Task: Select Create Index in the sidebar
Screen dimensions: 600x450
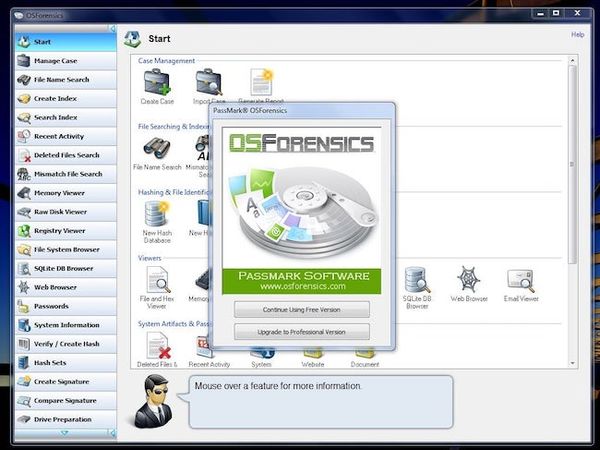Action: [66, 98]
